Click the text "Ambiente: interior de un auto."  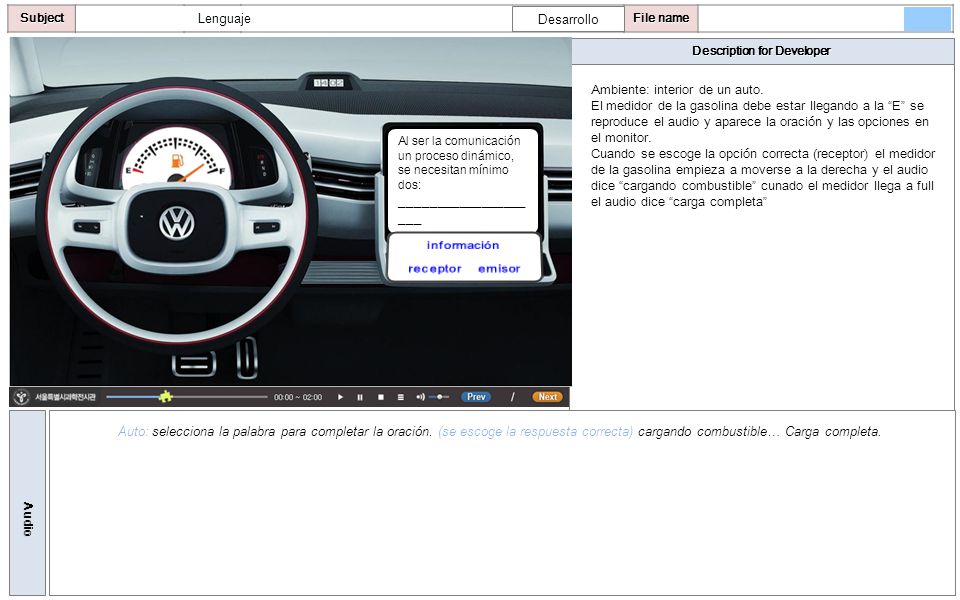click(677, 89)
